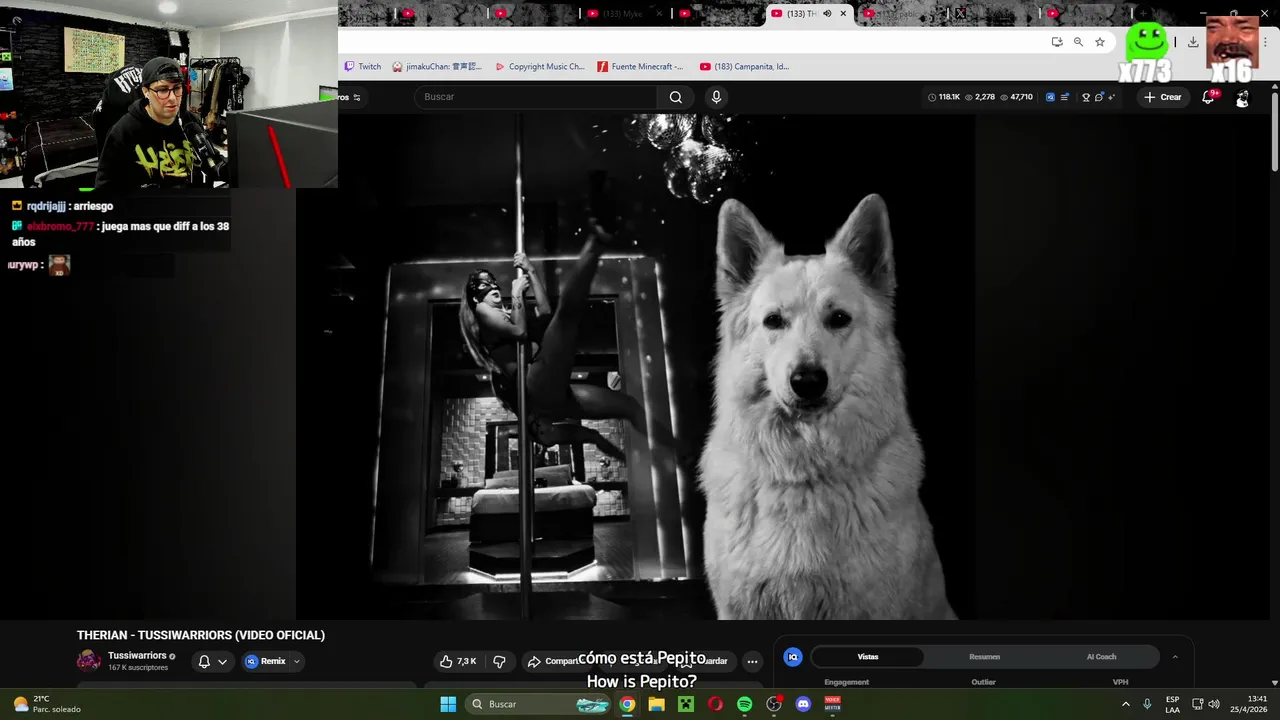Mute the active YouTube tab via speaker icon
The width and height of the screenshot is (1280, 720).
(827, 13)
